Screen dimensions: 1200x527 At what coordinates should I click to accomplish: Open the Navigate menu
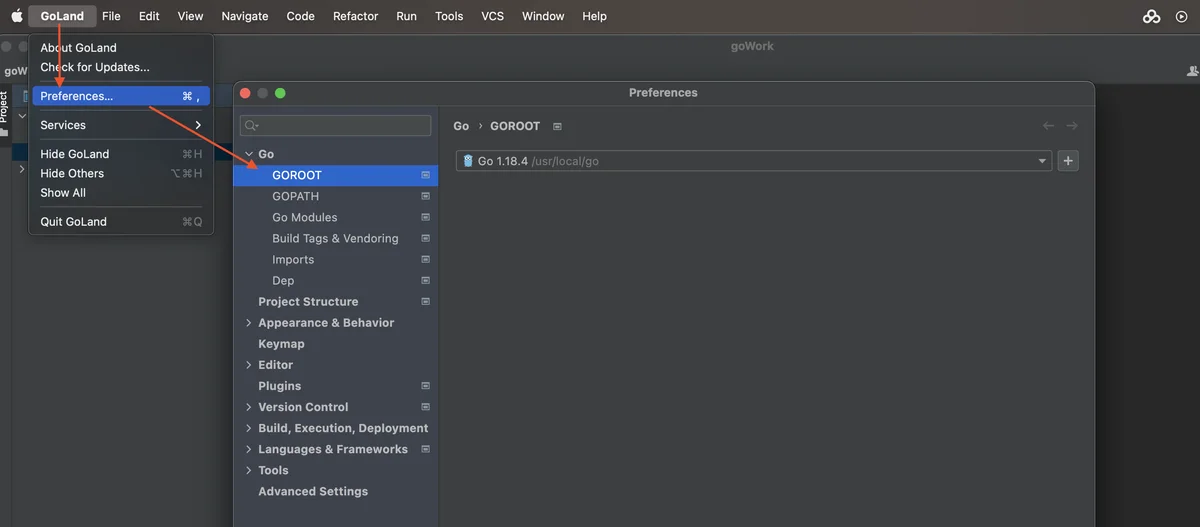pyautogui.click(x=245, y=16)
